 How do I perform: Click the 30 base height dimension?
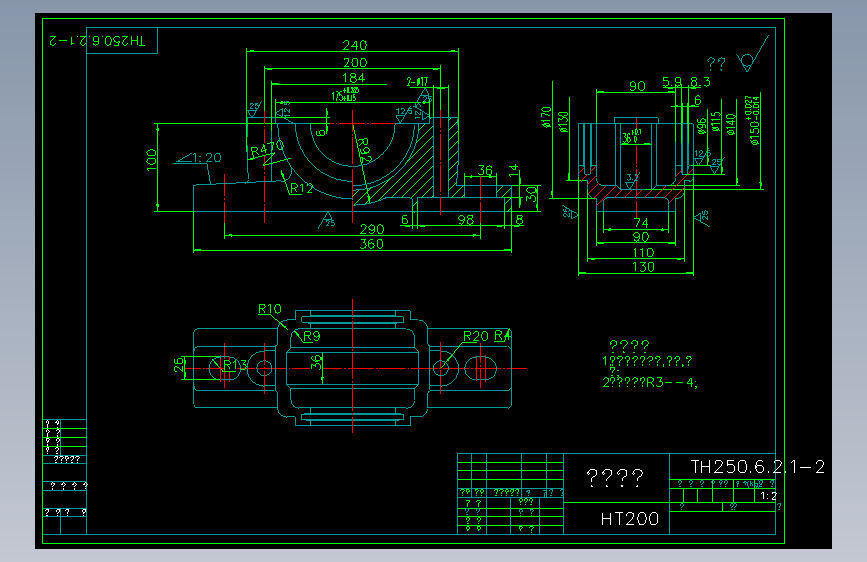point(531,194)
